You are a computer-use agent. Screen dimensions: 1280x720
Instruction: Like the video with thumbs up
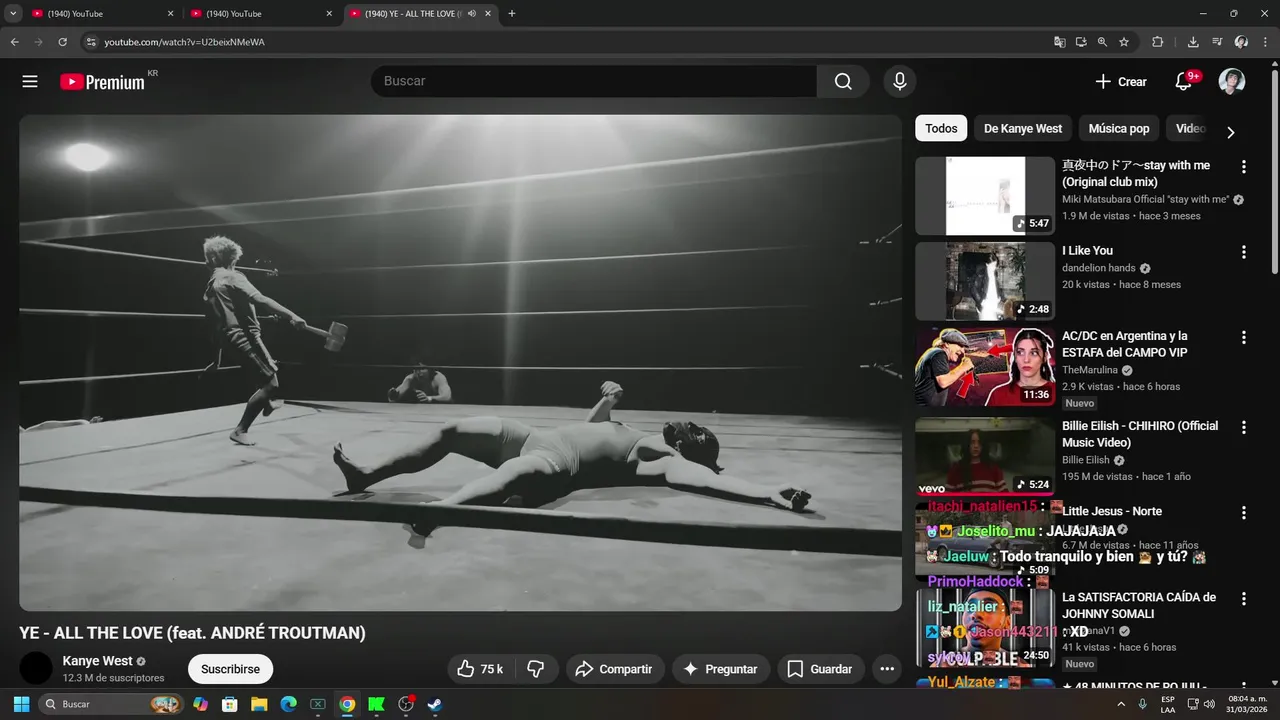click(480, 669)
